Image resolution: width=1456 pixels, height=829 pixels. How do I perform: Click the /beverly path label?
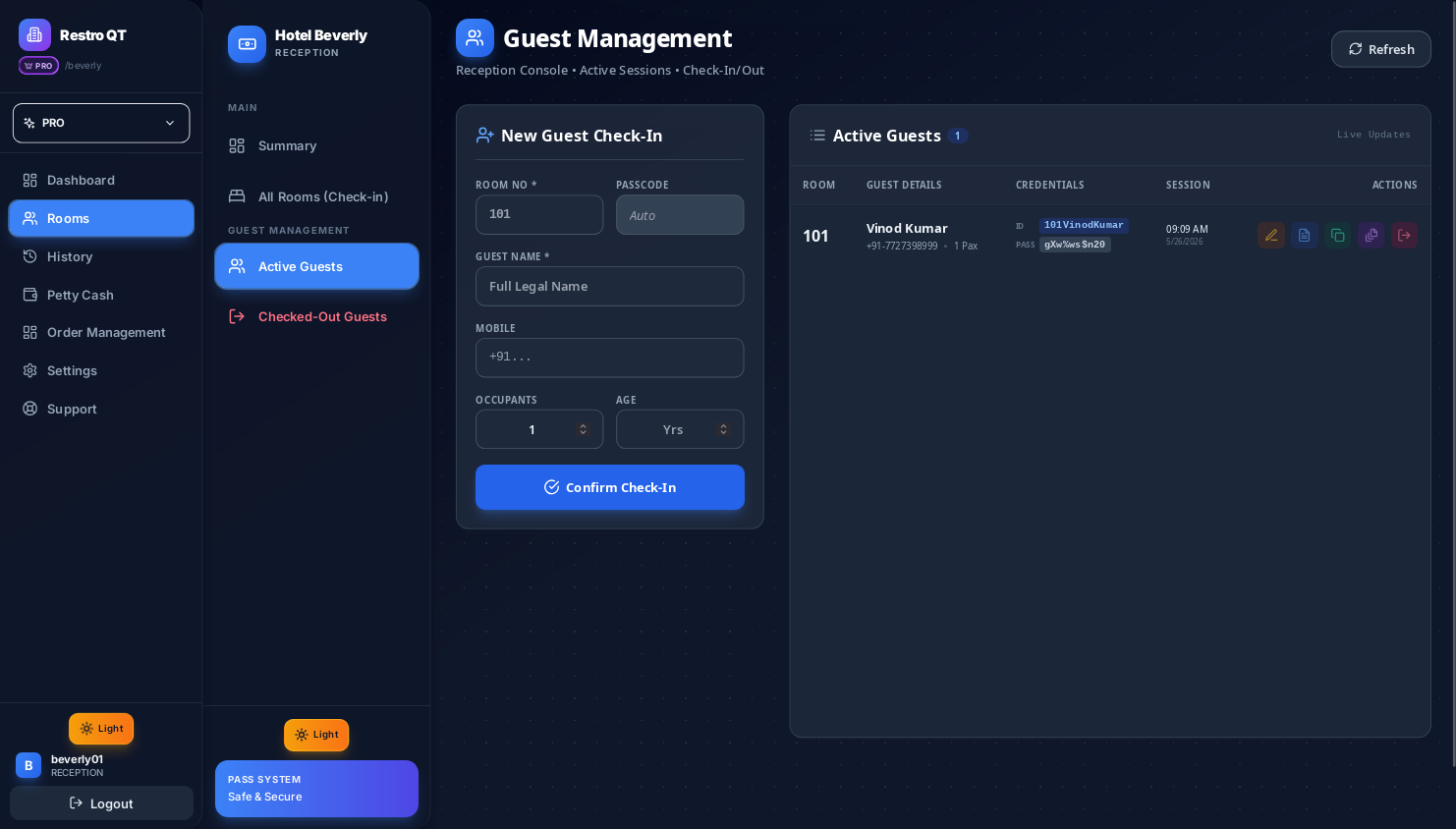click(84, 66)
